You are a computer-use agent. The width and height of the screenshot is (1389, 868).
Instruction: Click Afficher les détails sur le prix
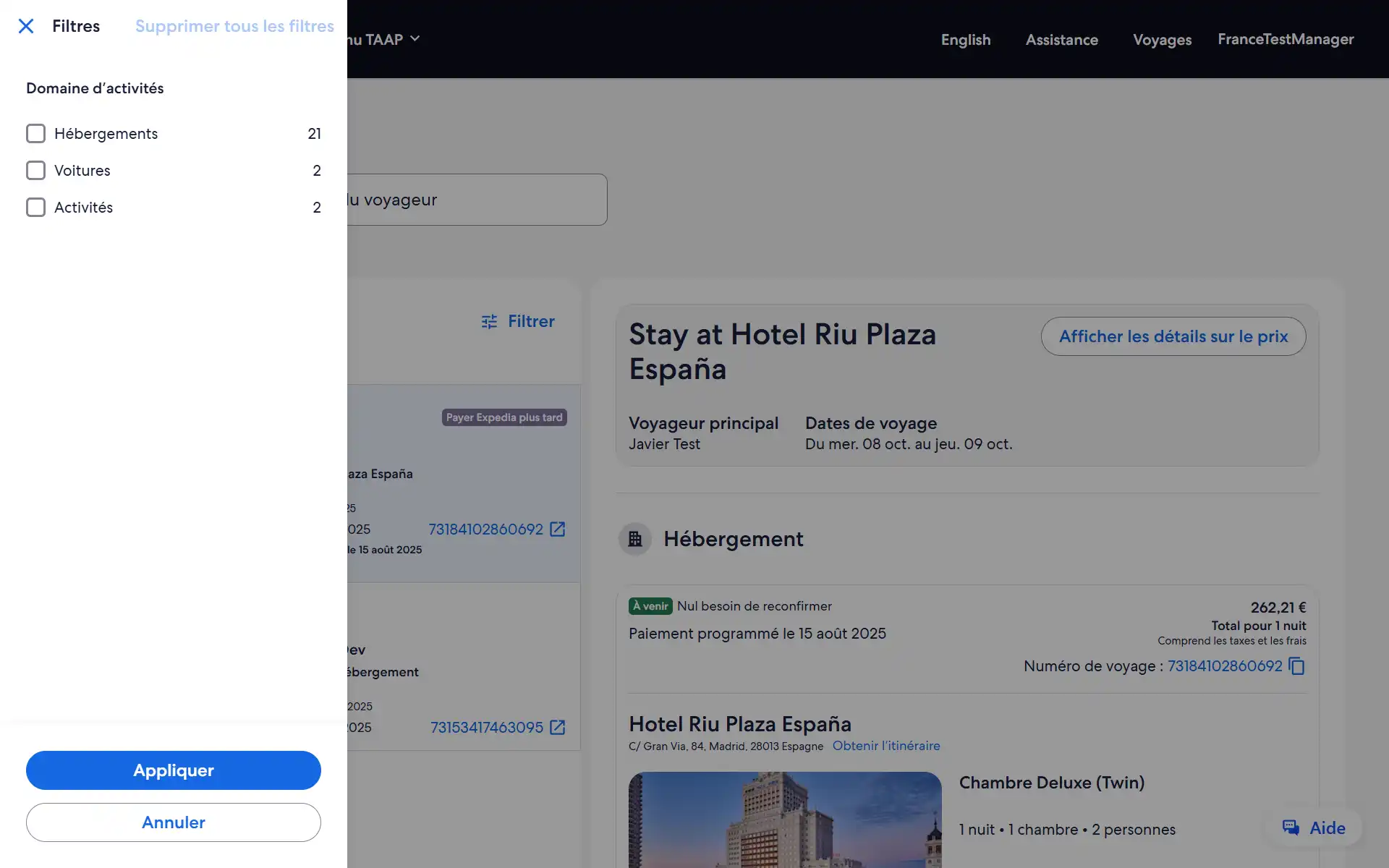click(x=1173, y=336)
